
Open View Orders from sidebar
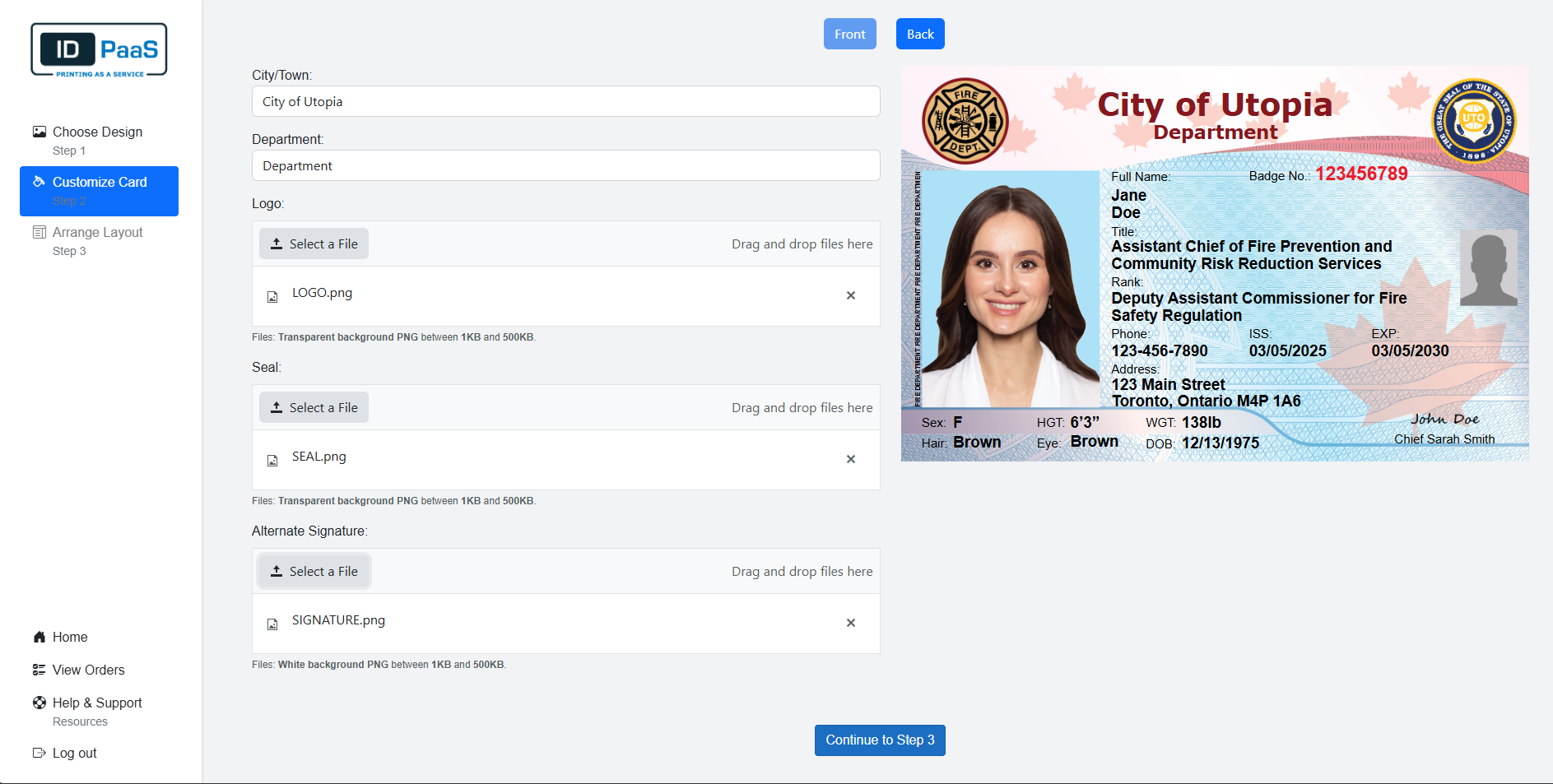88,670
